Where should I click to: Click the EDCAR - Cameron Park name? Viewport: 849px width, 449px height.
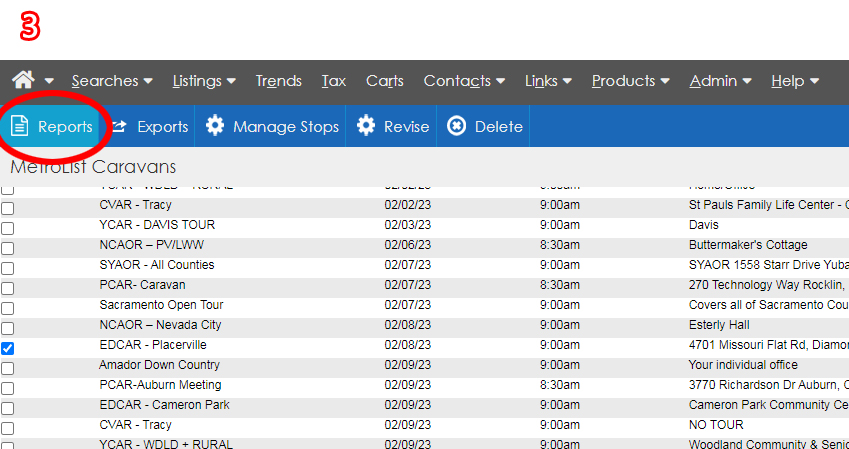pos(165,405)
